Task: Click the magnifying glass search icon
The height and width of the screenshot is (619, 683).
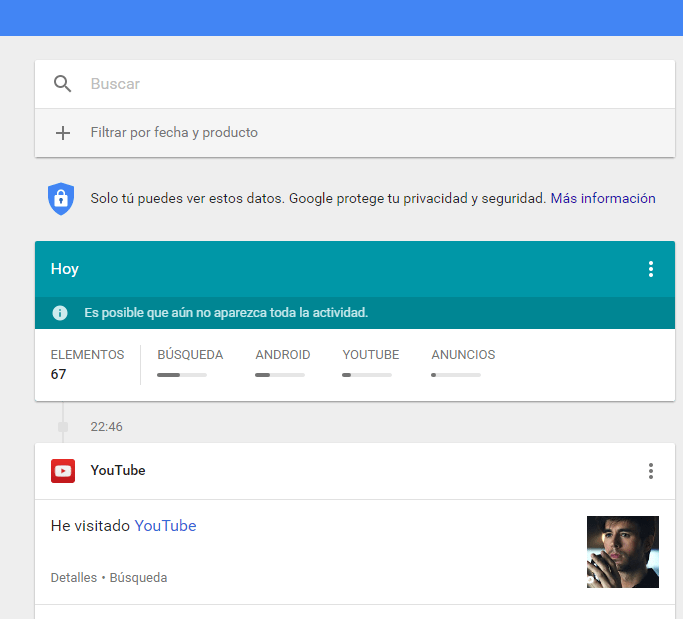Action: (x=63, y=84)
